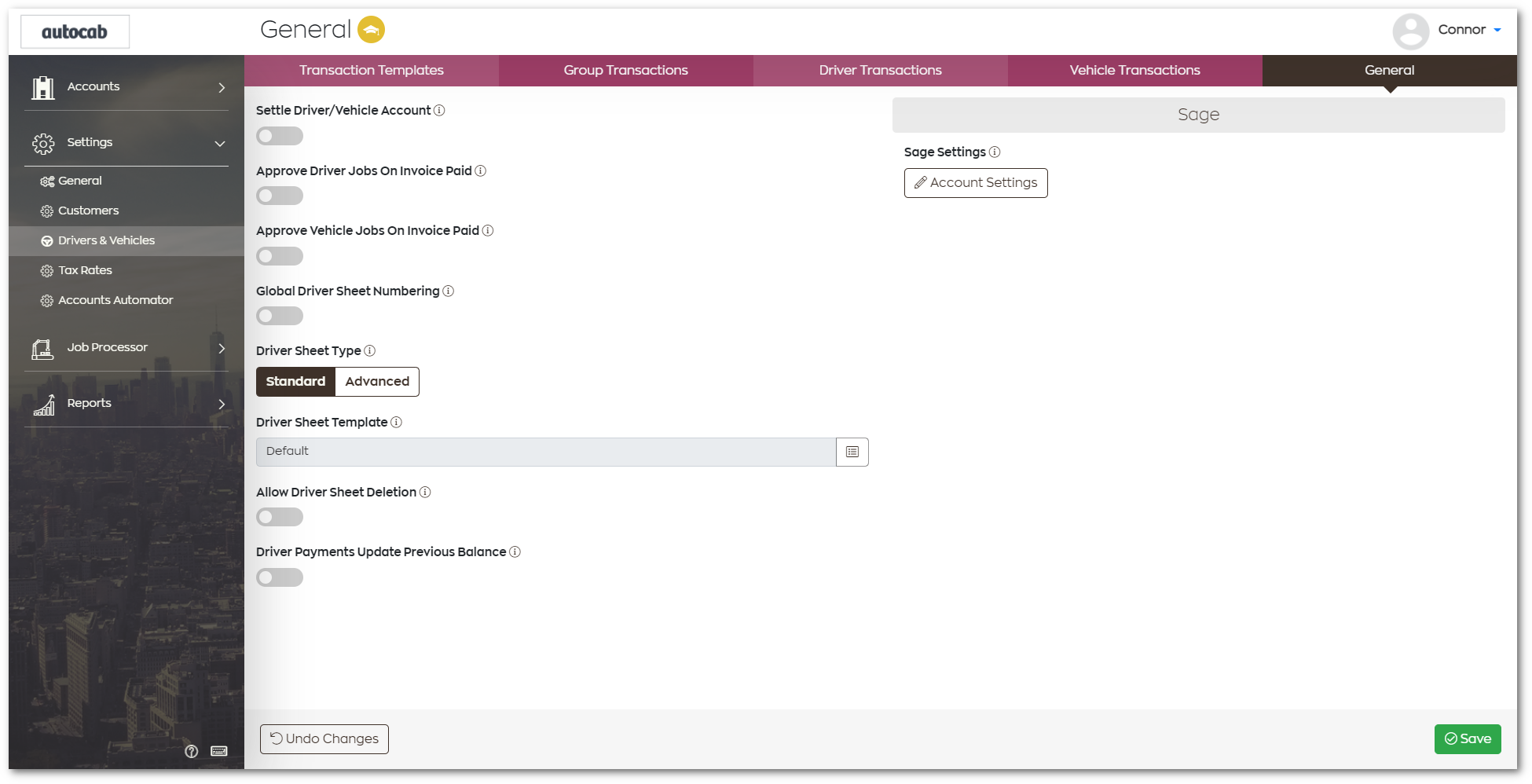Expand the Job Processor sidebar chevron
The image size is (1532, 784).
222,348
